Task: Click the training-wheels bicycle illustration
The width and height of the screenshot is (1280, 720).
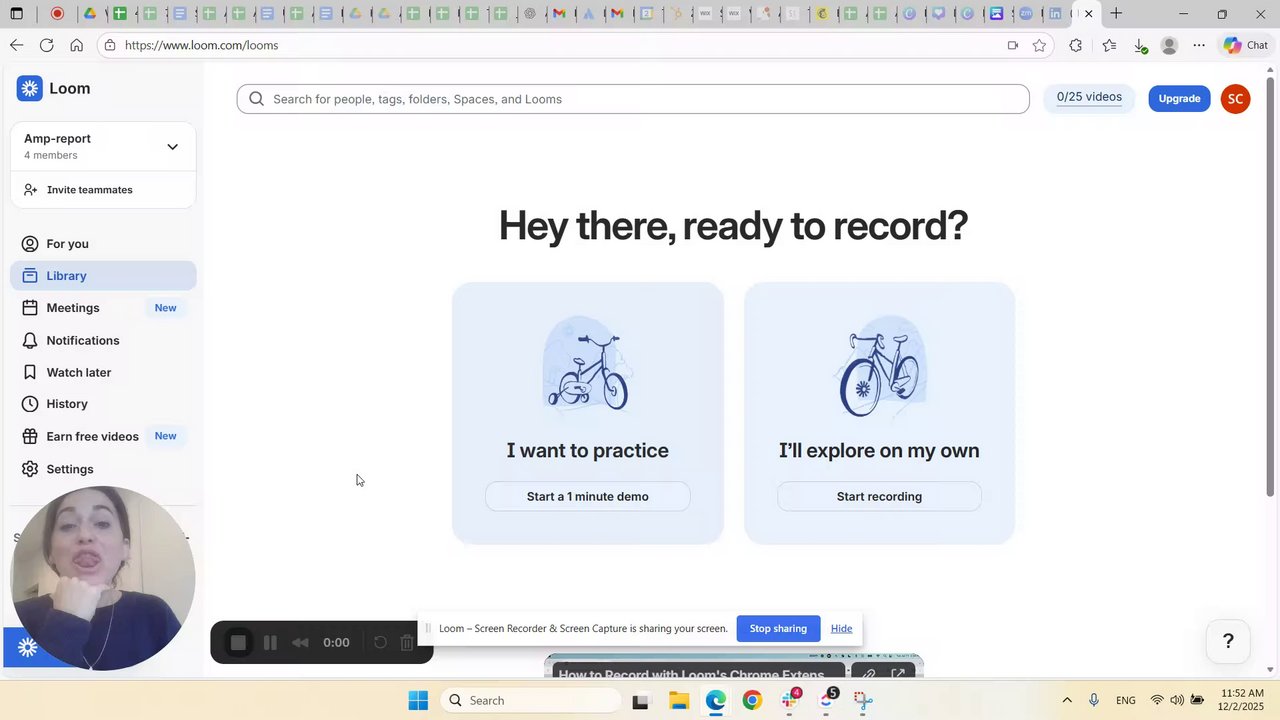Action: click(587, 364)
